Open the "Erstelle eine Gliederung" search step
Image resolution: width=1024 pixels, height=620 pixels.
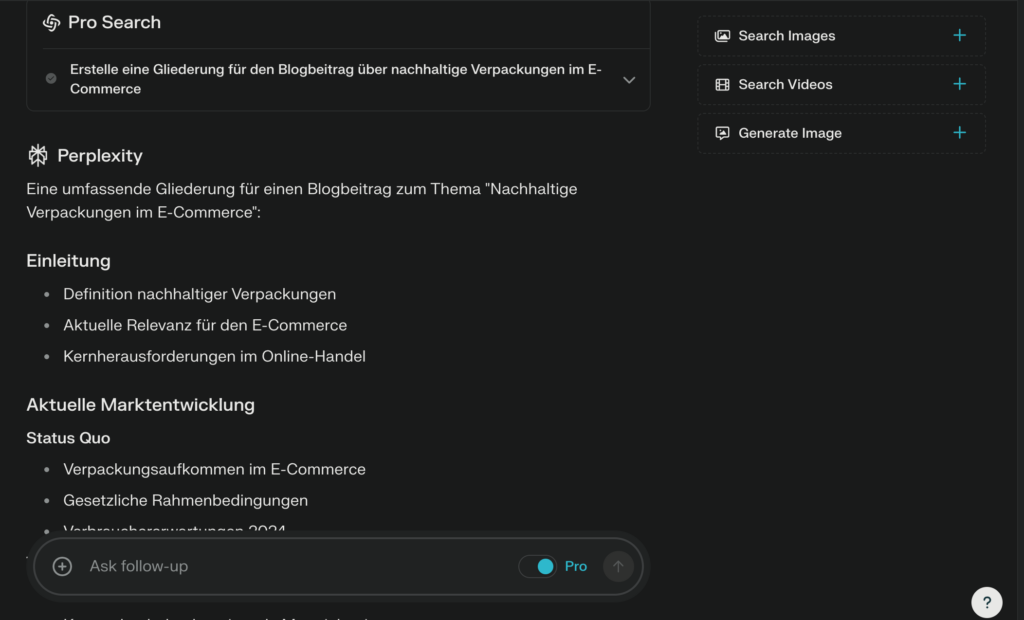pyautogui.click(x=335, y=80)
